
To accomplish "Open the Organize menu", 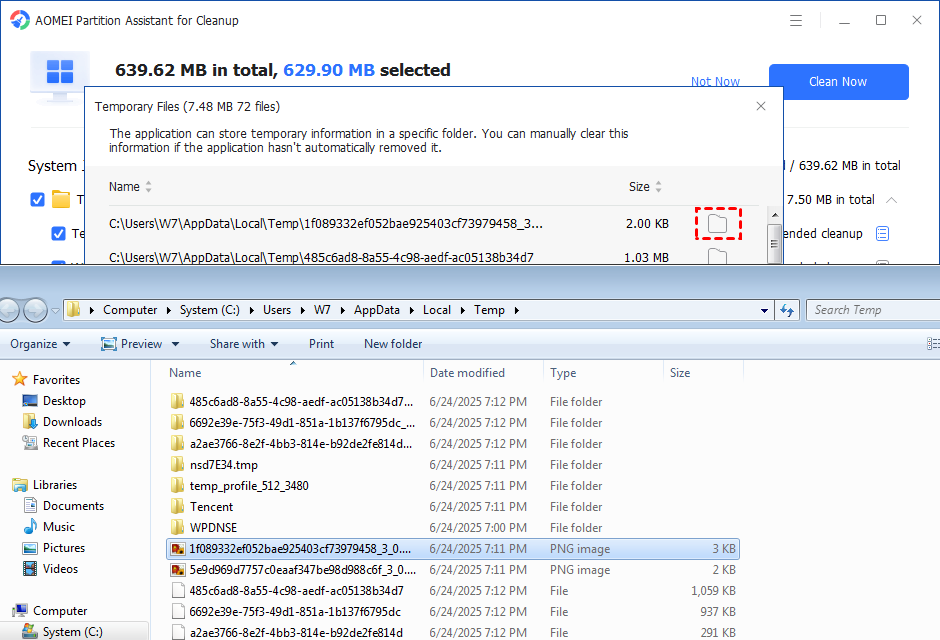I will pos(40,344).
